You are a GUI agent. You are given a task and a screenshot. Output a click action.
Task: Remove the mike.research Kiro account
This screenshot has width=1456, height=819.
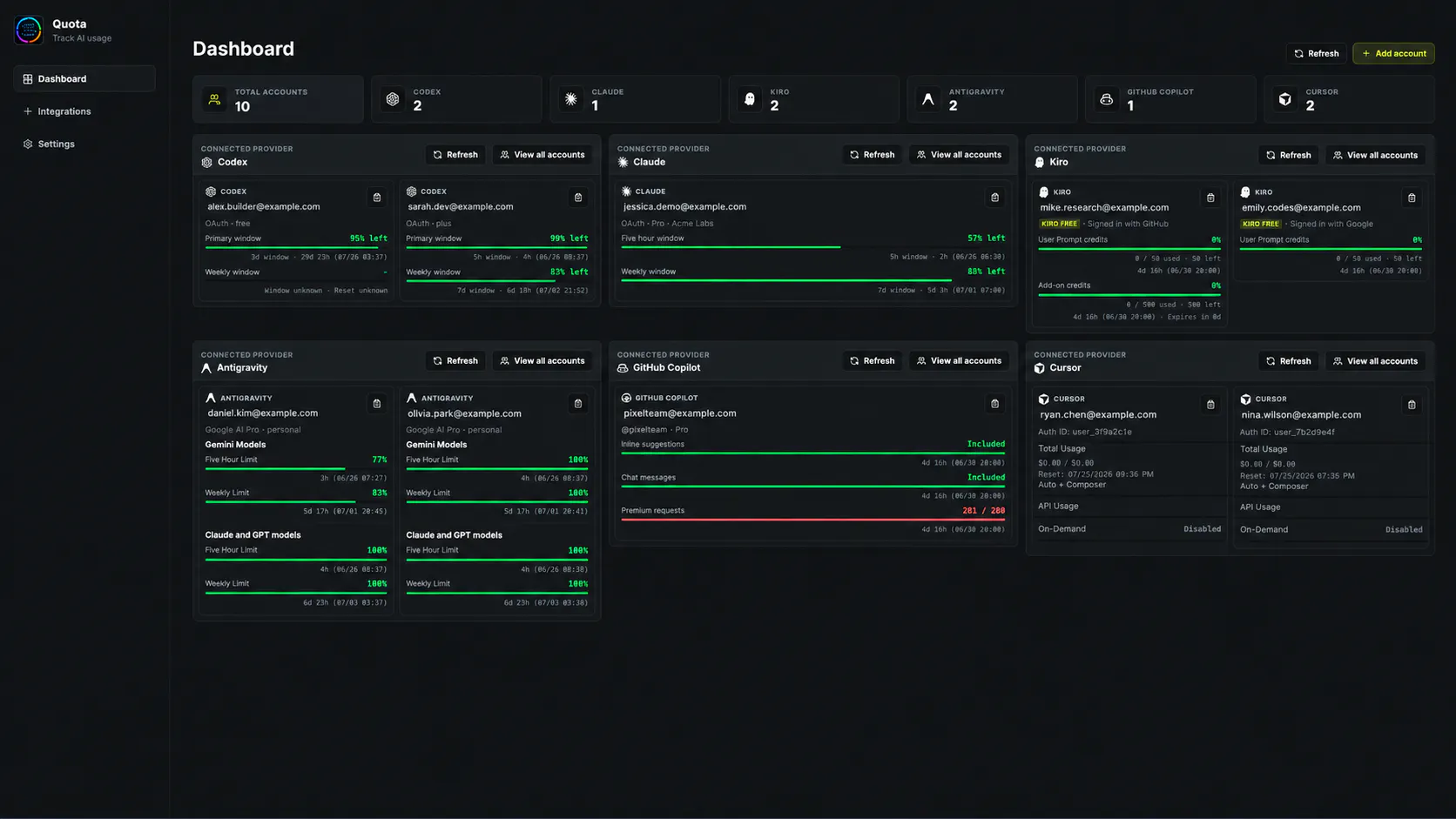(x=1210, y=198)
